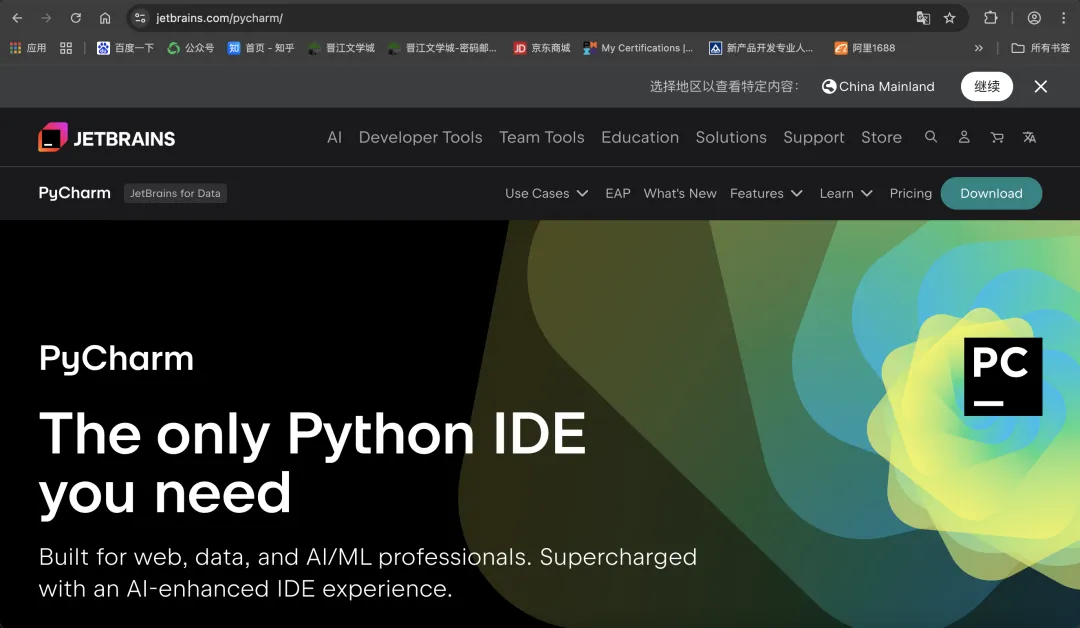This screenshot has width=1080, height=628.
Task: View site information icon in address bar
Action: 140,18
